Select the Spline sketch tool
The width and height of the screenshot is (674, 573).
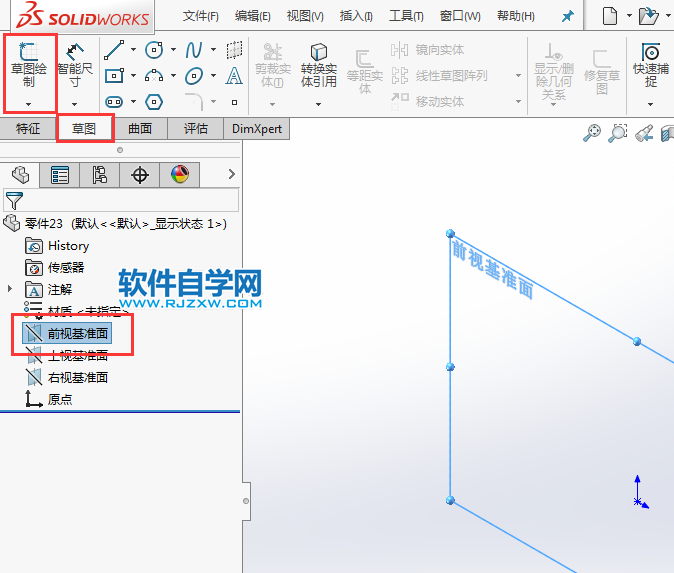click(194, 50)
